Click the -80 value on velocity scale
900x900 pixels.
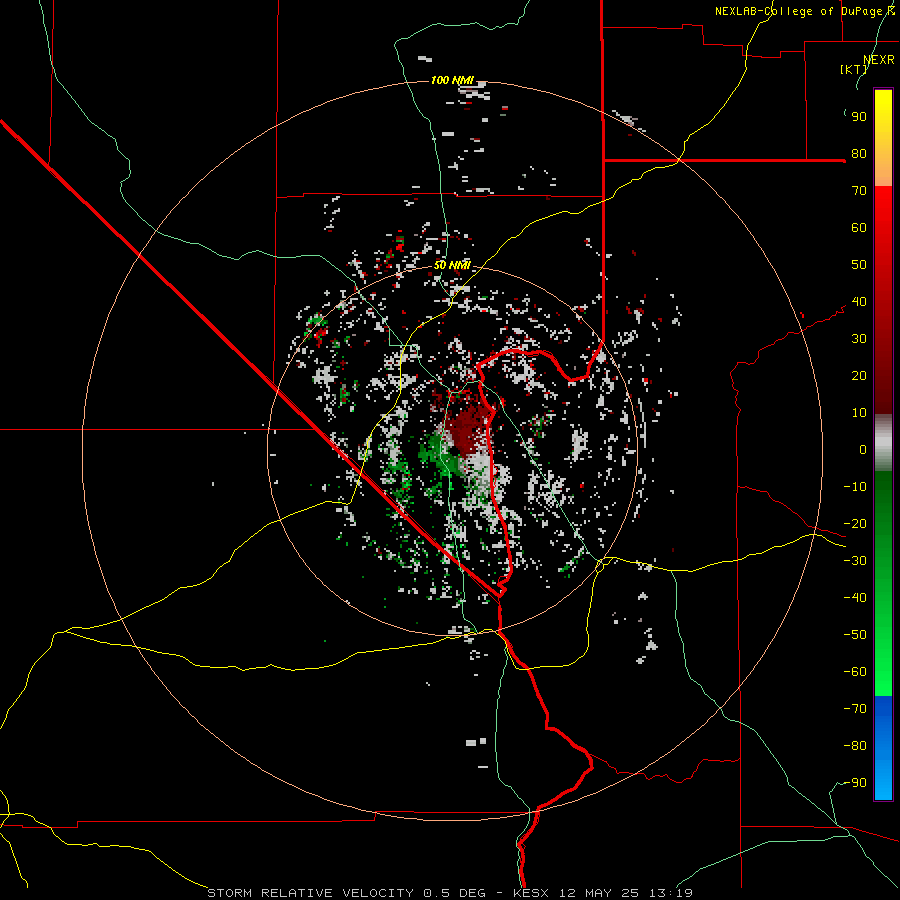click(x=855, y=746)
